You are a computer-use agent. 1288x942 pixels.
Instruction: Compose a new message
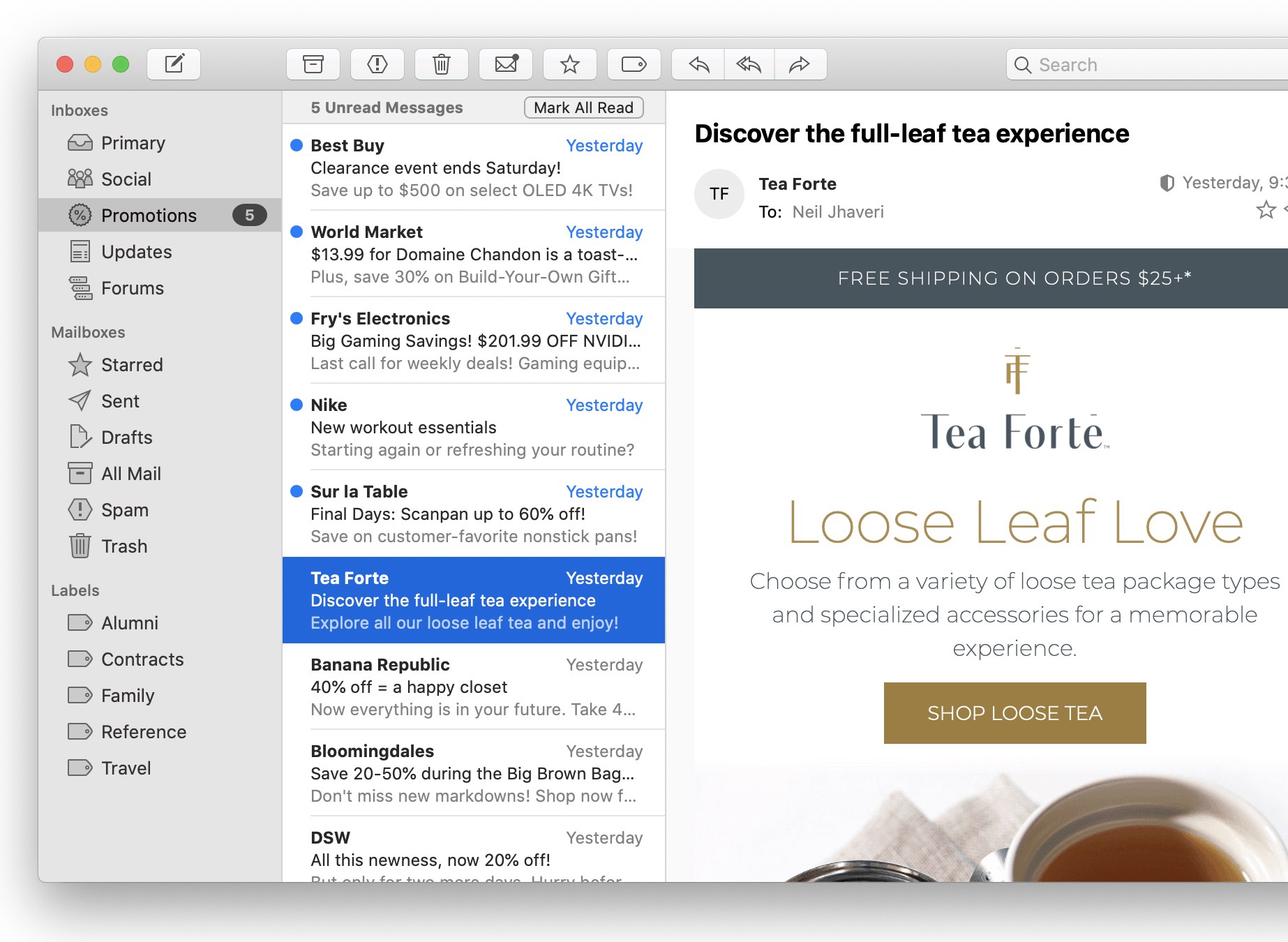point(174,64)
